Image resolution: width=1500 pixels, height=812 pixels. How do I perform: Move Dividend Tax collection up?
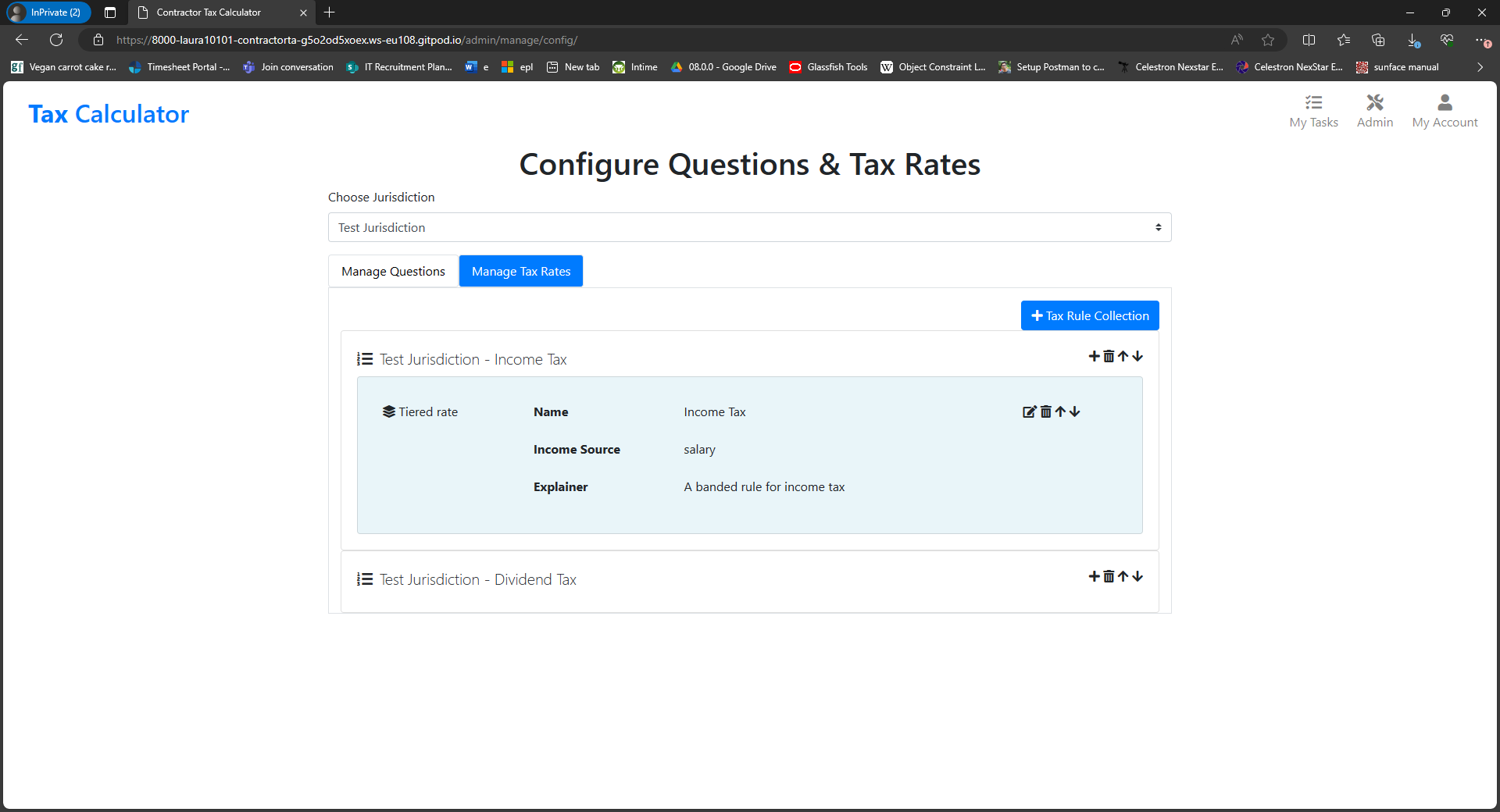point(1123,576)
